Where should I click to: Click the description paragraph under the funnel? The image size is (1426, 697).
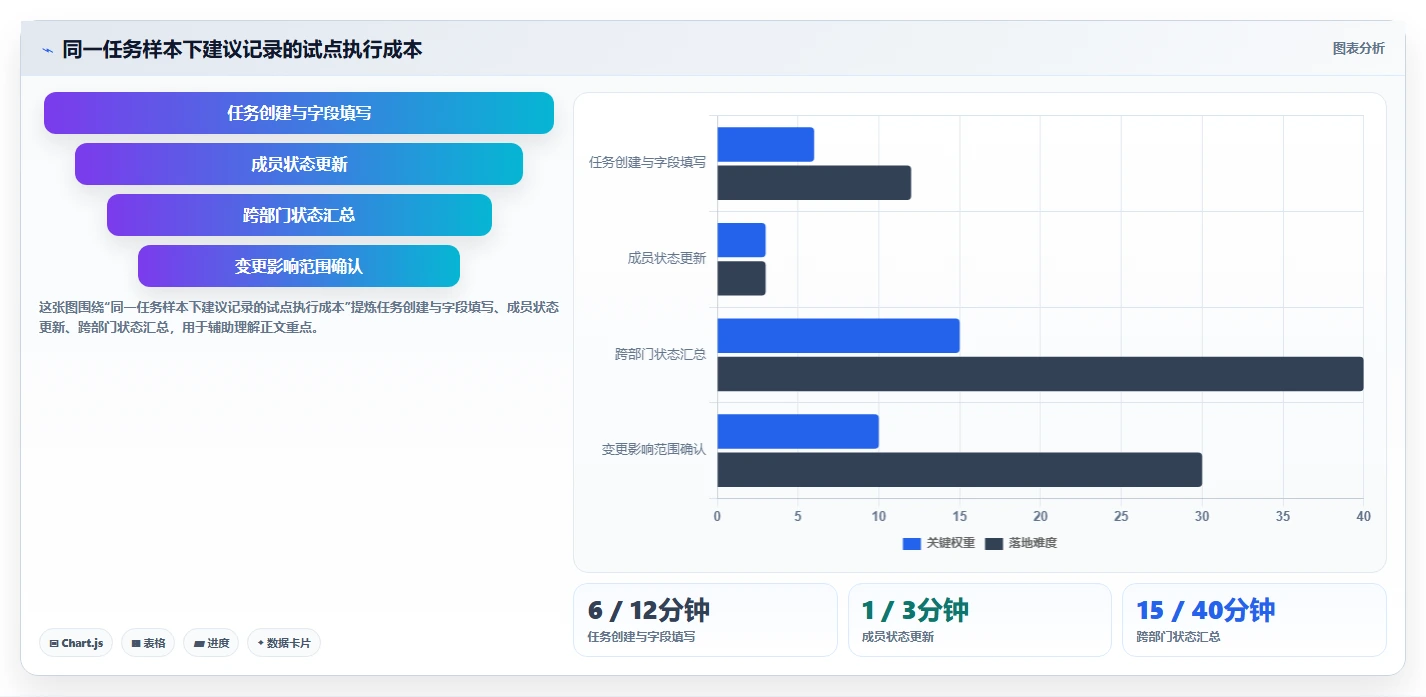click(x=299, y=317)
